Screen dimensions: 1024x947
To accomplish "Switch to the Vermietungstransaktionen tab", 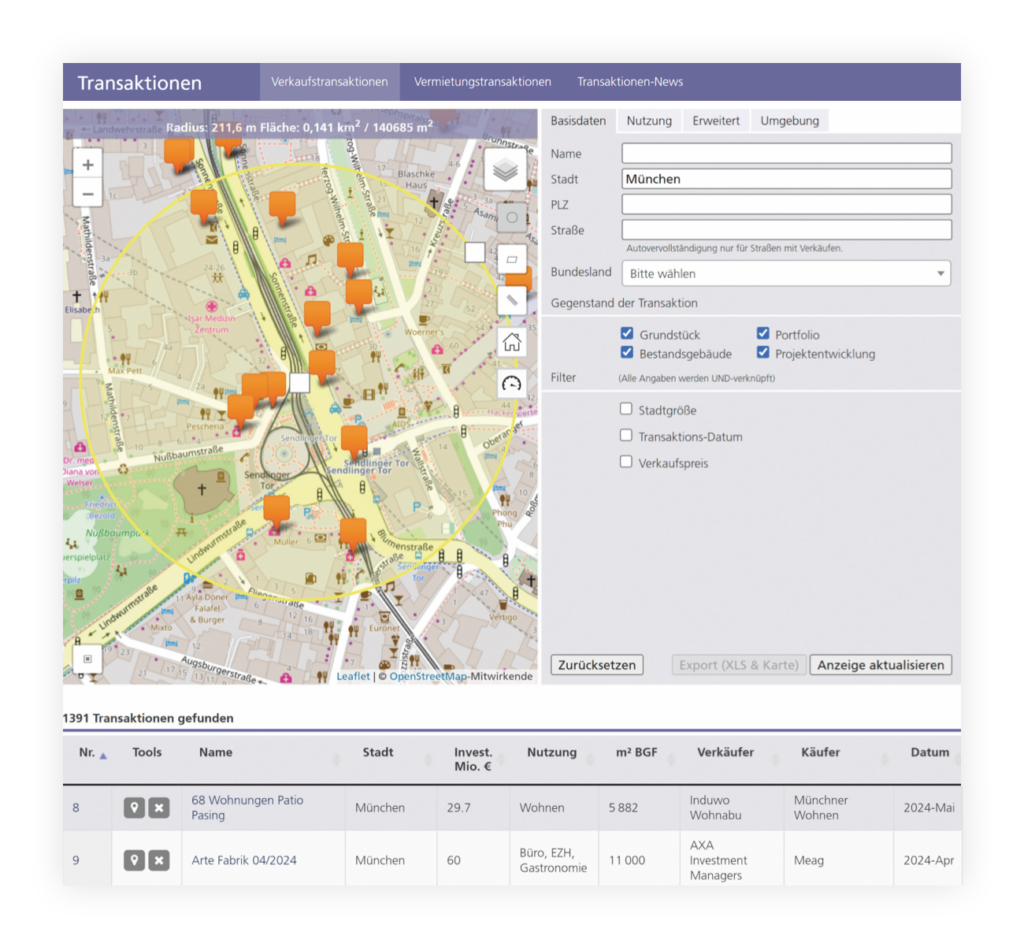I will tap(482, 82).
